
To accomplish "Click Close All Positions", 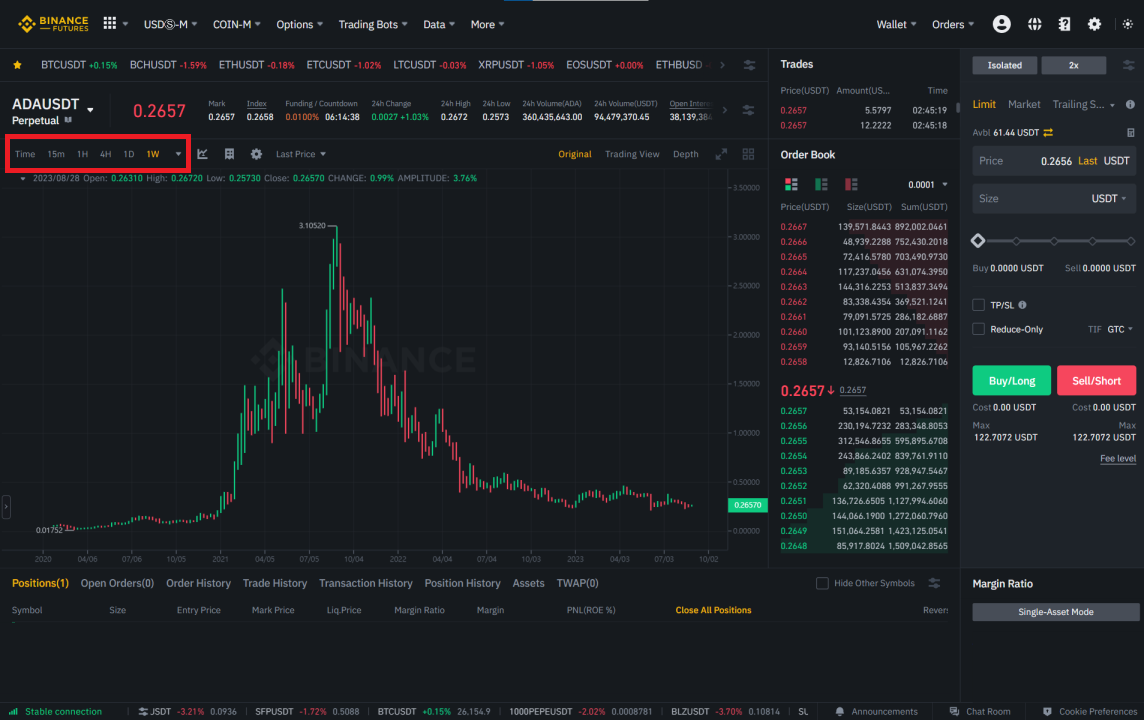I will pyautogui.click(x=713, y=610).
